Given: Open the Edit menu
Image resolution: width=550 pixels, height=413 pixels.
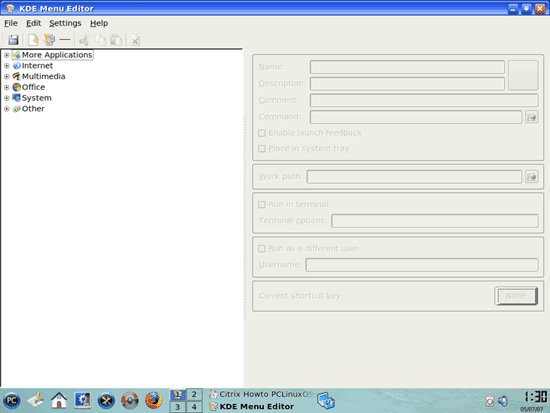Looking at the screenshot, I should (x=34, y=23).
